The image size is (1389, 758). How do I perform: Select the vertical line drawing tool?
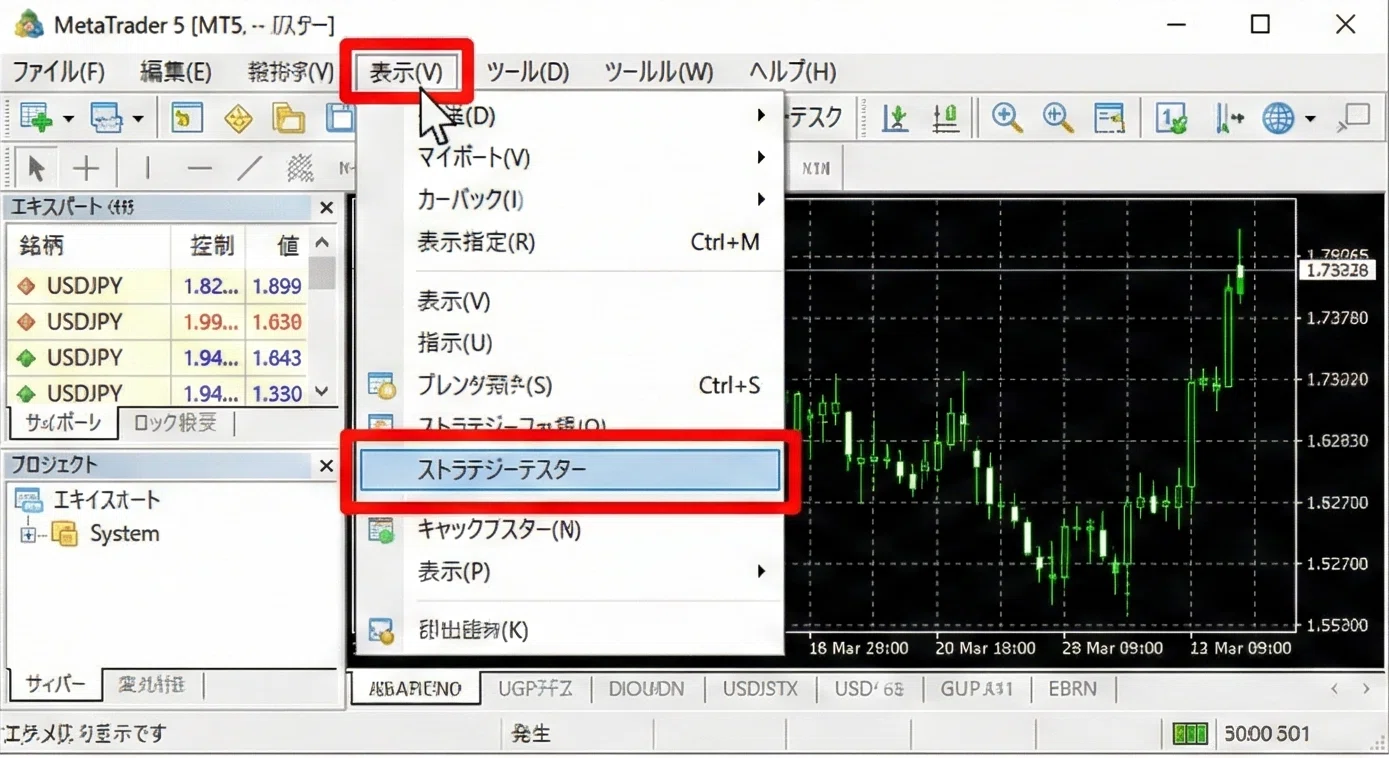pos(147,167)
